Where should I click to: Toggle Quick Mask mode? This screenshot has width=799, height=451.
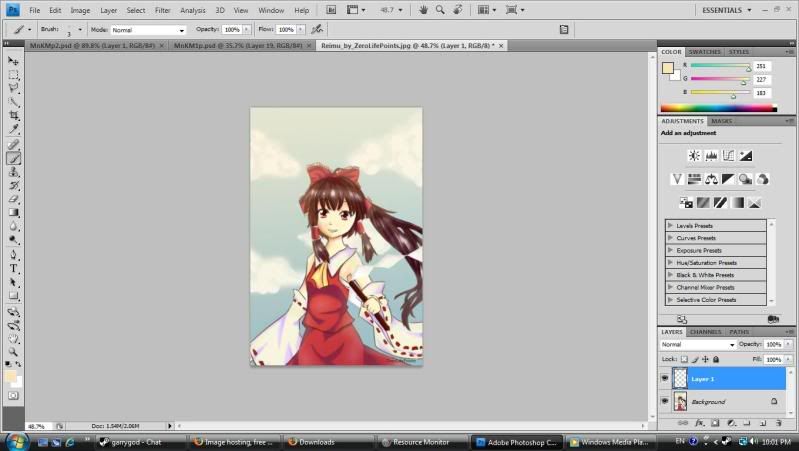pos(13,395)
